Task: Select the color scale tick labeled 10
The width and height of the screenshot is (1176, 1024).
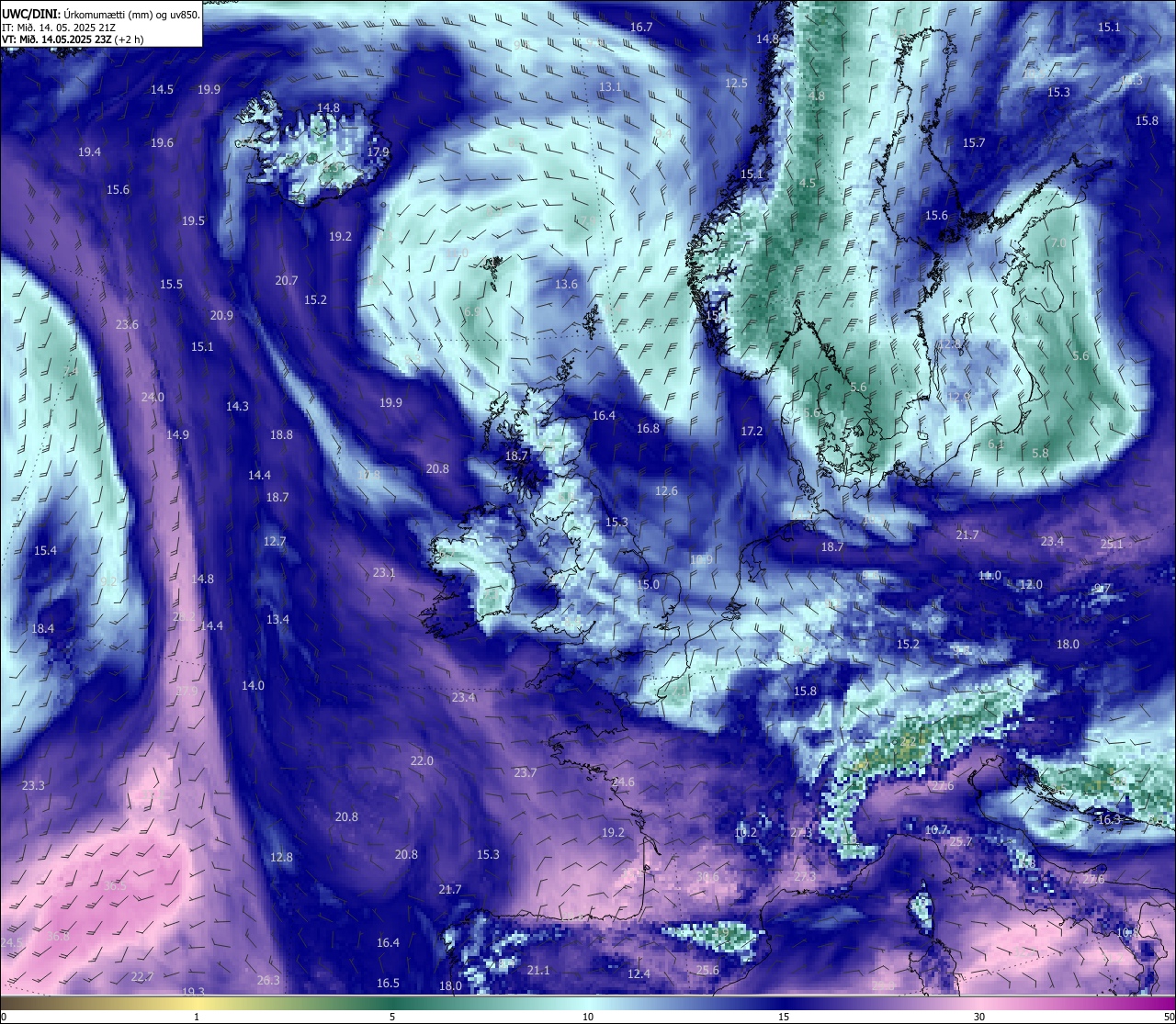Action: point(588,1016)
